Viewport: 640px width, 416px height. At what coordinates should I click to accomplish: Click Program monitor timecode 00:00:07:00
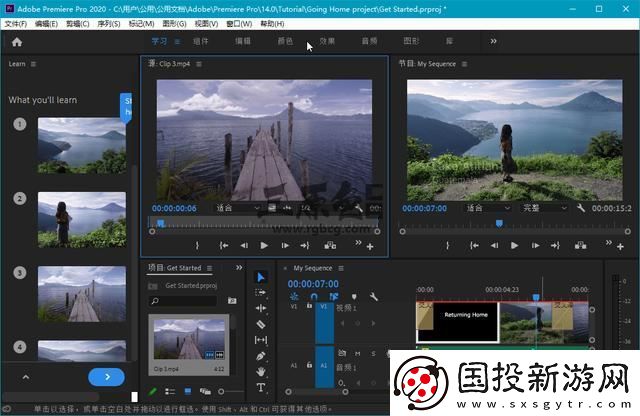422,208
